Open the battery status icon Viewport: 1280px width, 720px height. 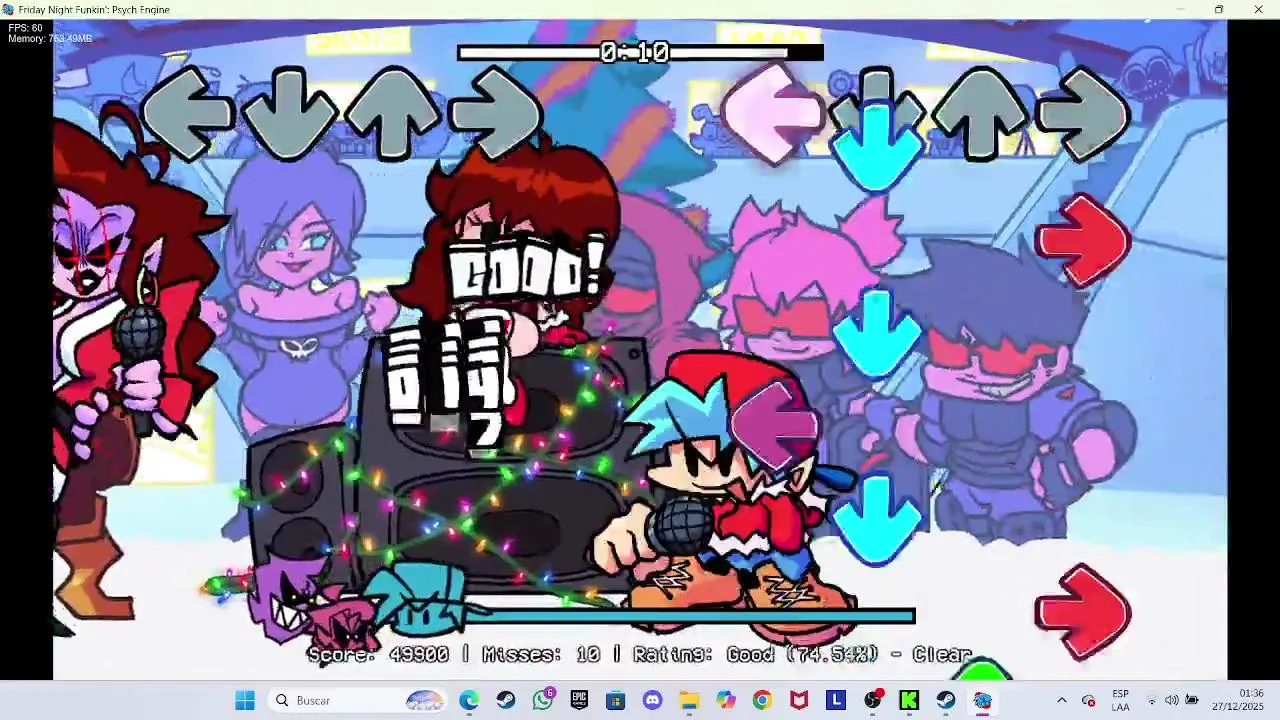pyautogui.click(x=1192, y=700)
